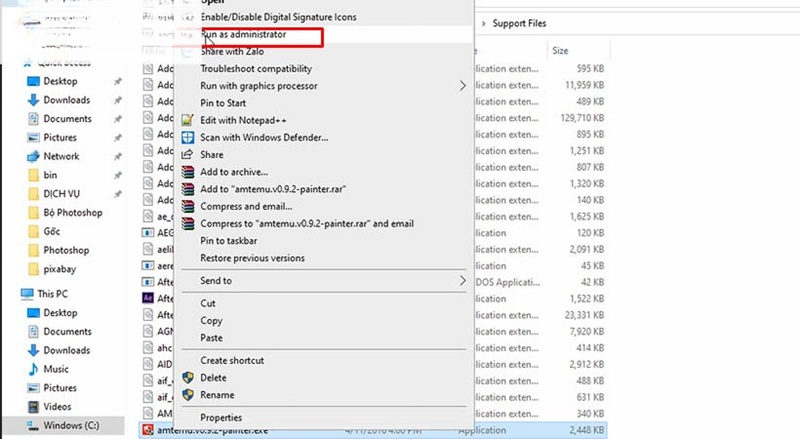Screen dimensions: 800x439
Task: Click WinRAR icon beside Compress and email
Action: (x=188, y=206)
